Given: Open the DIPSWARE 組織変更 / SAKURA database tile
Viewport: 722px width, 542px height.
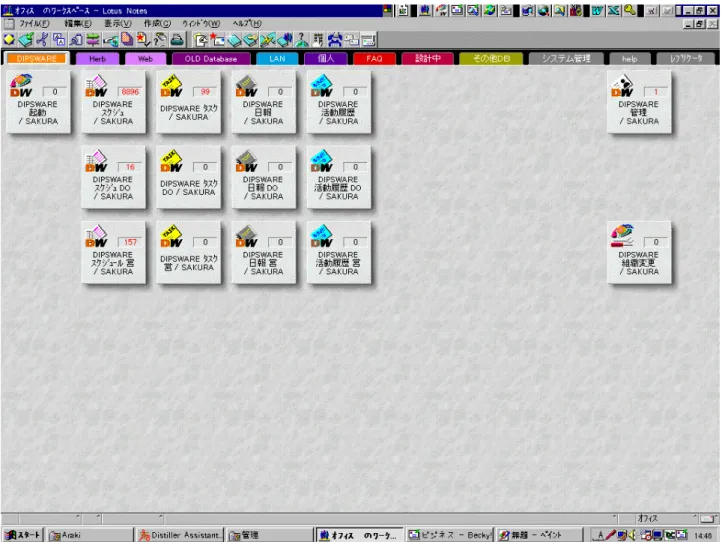Looking at the screenshot, I should click(639, 252).
